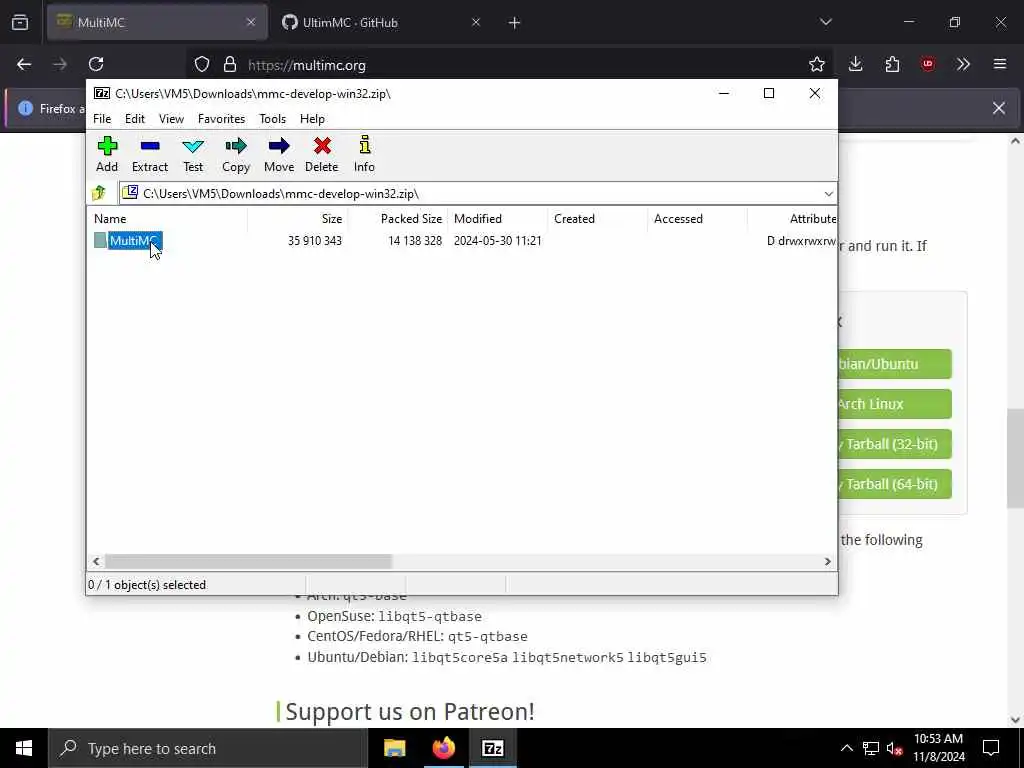Click the 7-Zip taskbar icon
This screenshot has width=1024, height=768.
click(x=492, y=748)
